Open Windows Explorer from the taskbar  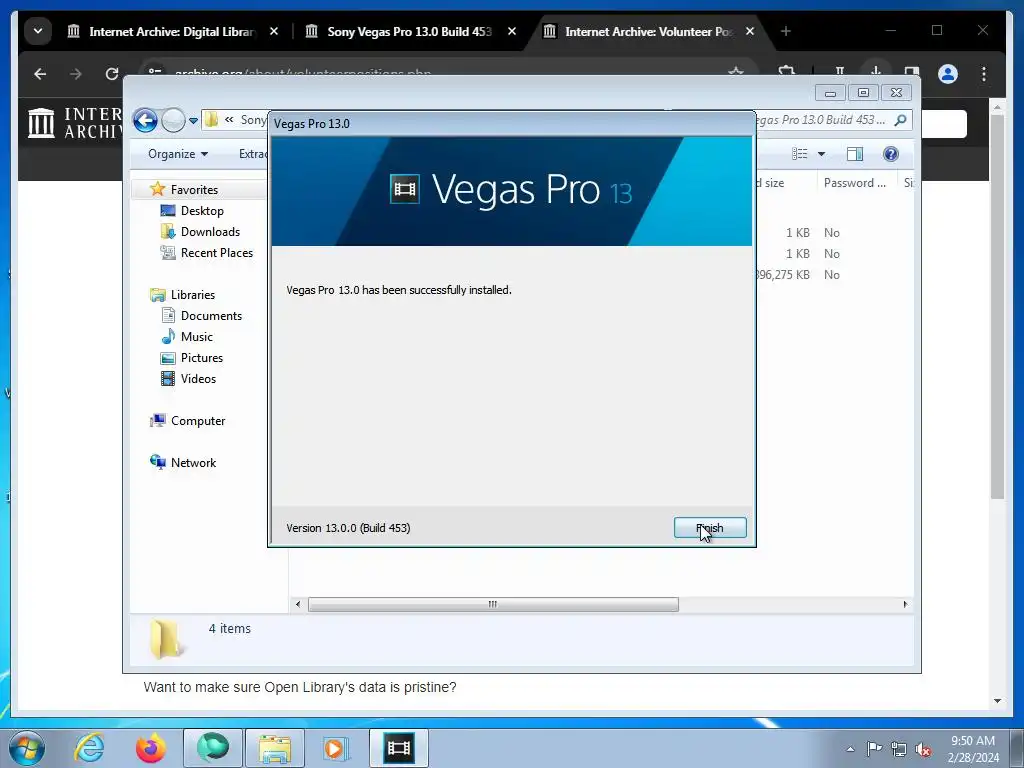pyautogui.click(x=274, y=748)
